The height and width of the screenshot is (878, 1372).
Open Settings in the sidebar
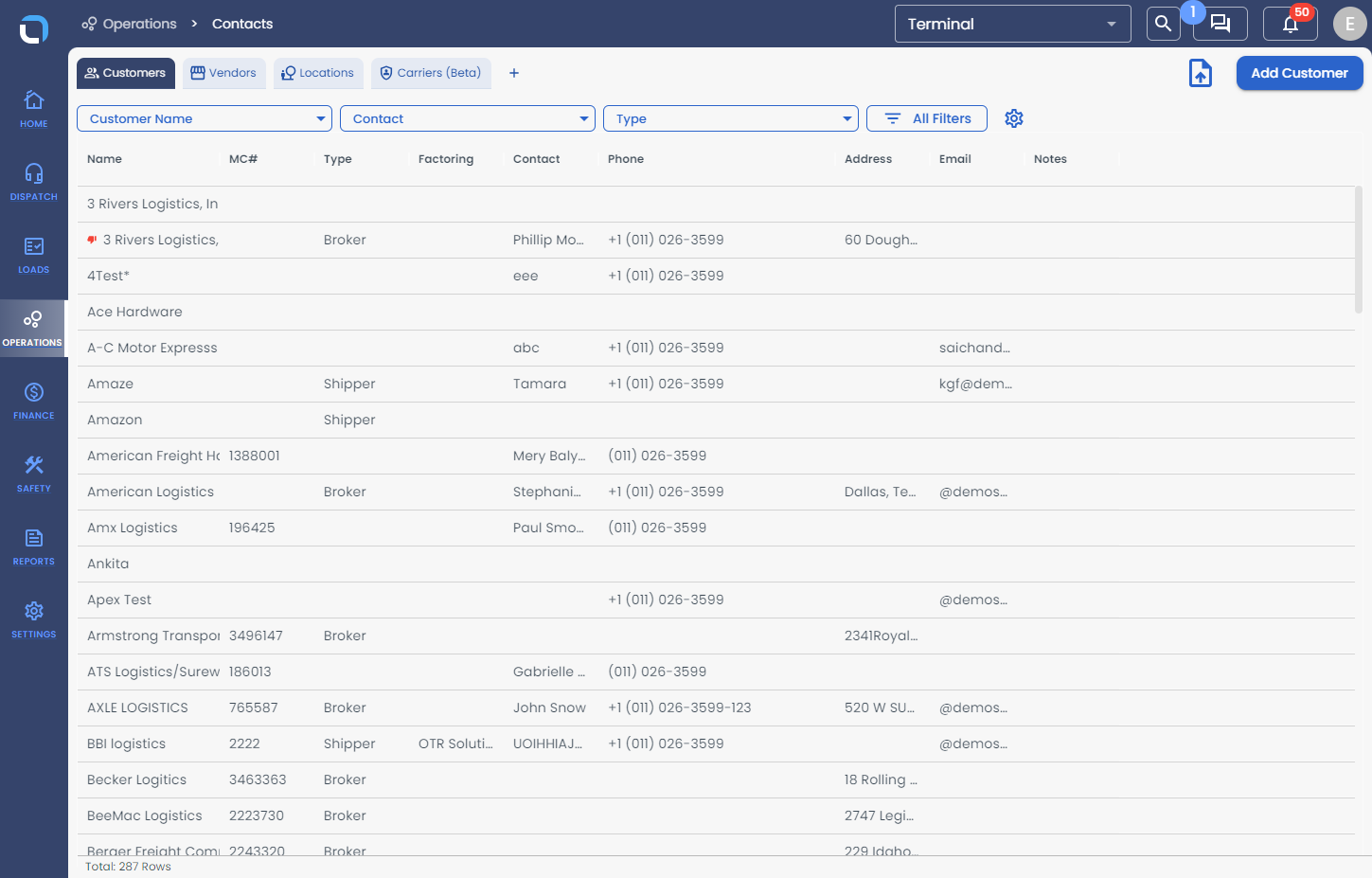coord(33,620)
